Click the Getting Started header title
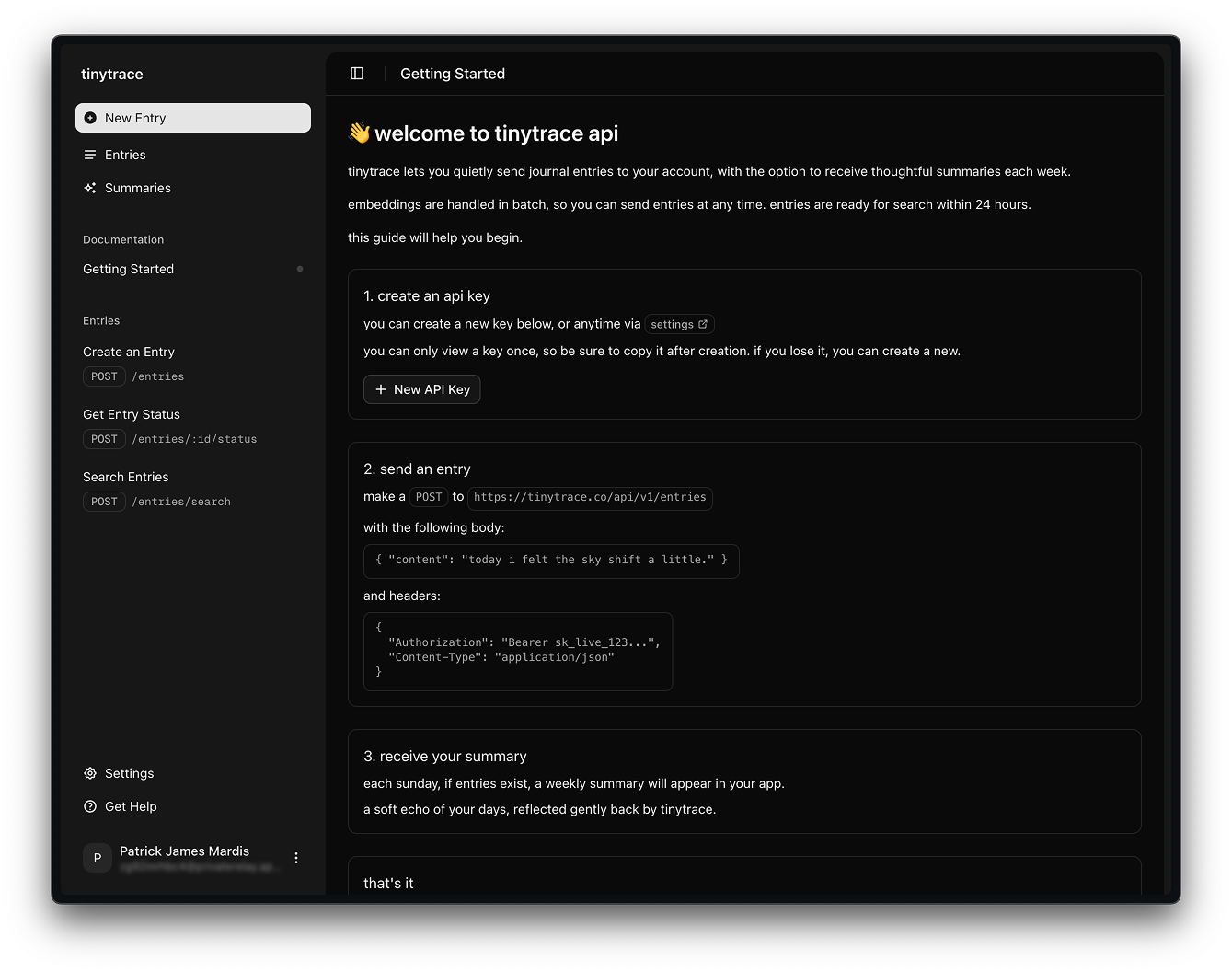Viewport: 1232px width, 972px height. tap(453, 74)
